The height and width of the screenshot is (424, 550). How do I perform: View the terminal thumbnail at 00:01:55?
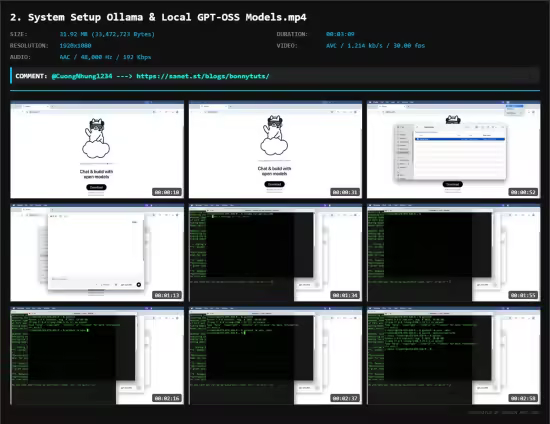click(454, 253)
